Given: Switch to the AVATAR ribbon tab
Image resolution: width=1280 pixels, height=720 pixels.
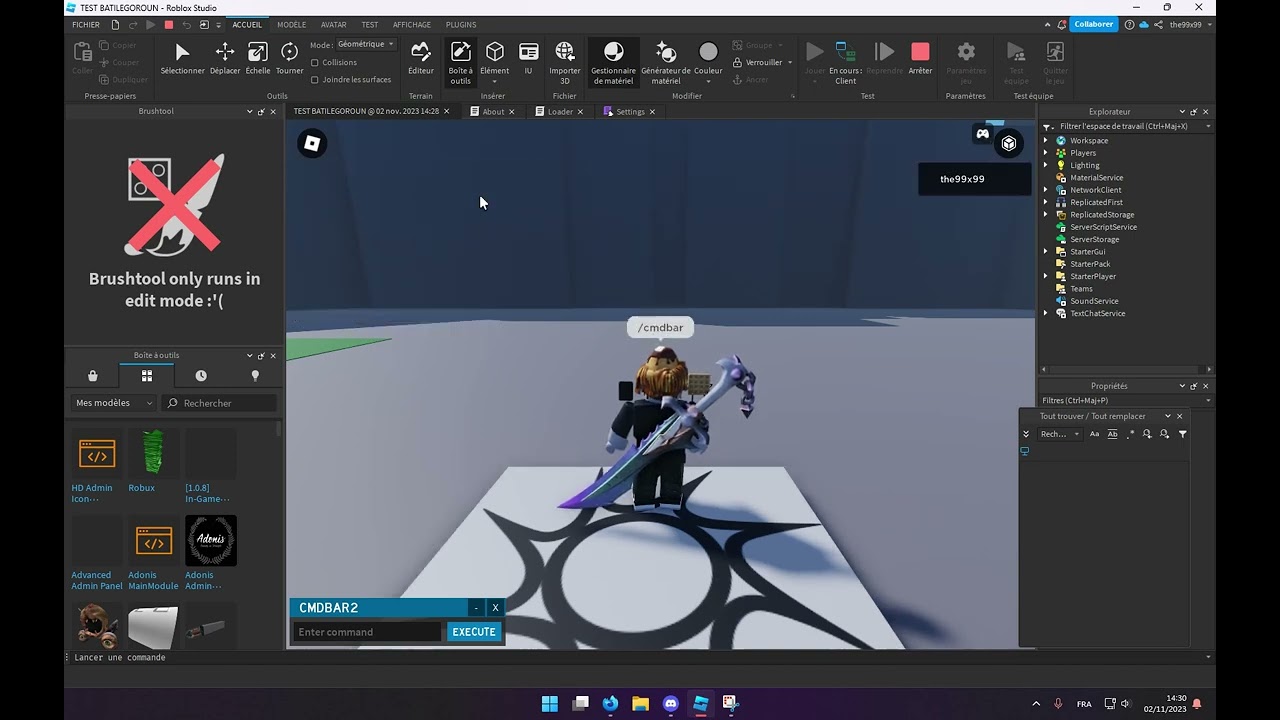Looking at the screenshot, I should (334, 25).
